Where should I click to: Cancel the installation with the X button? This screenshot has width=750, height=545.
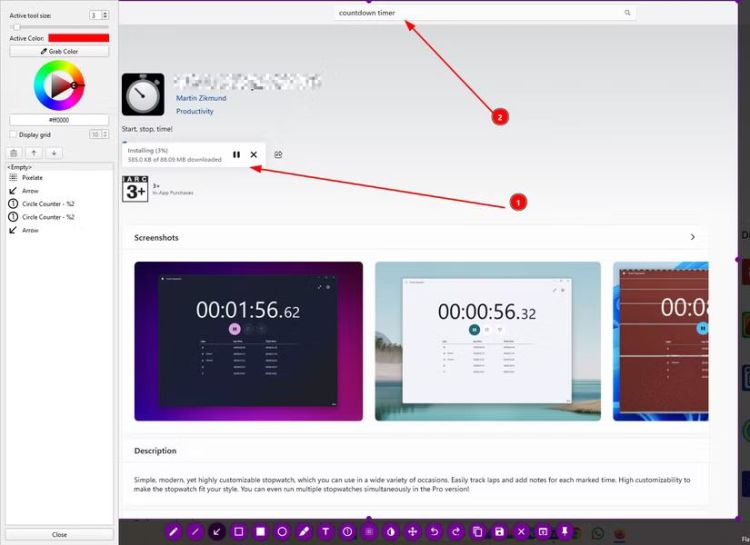(254, 154)
